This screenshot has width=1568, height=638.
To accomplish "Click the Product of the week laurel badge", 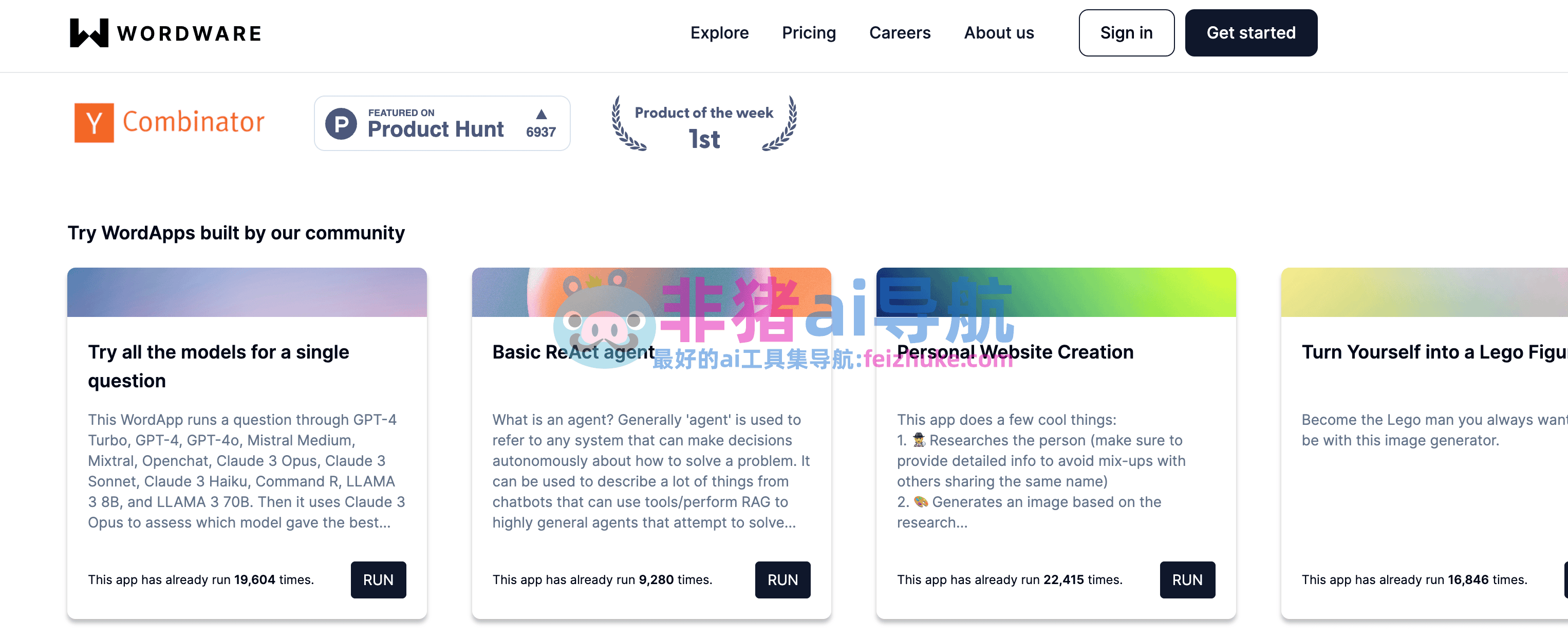I will (x=704, y=124).
